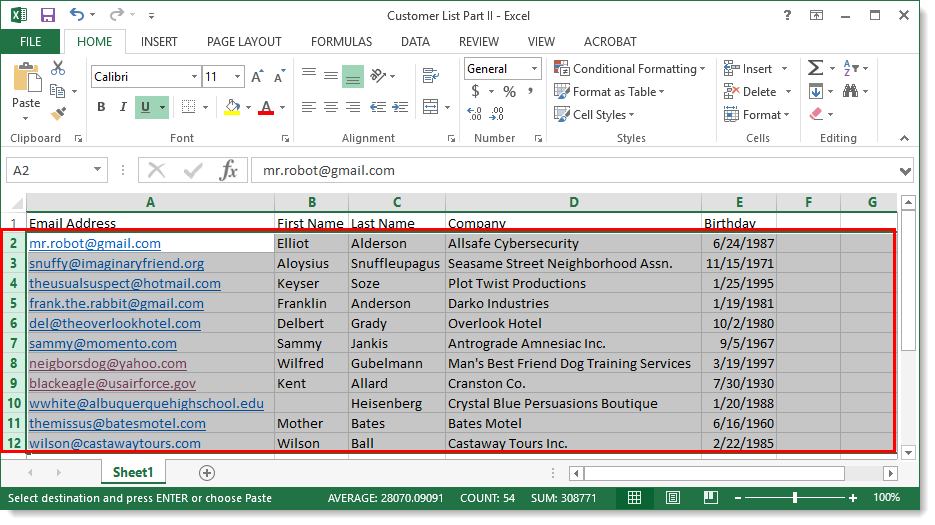Decrease decimal places

point(497,114)
